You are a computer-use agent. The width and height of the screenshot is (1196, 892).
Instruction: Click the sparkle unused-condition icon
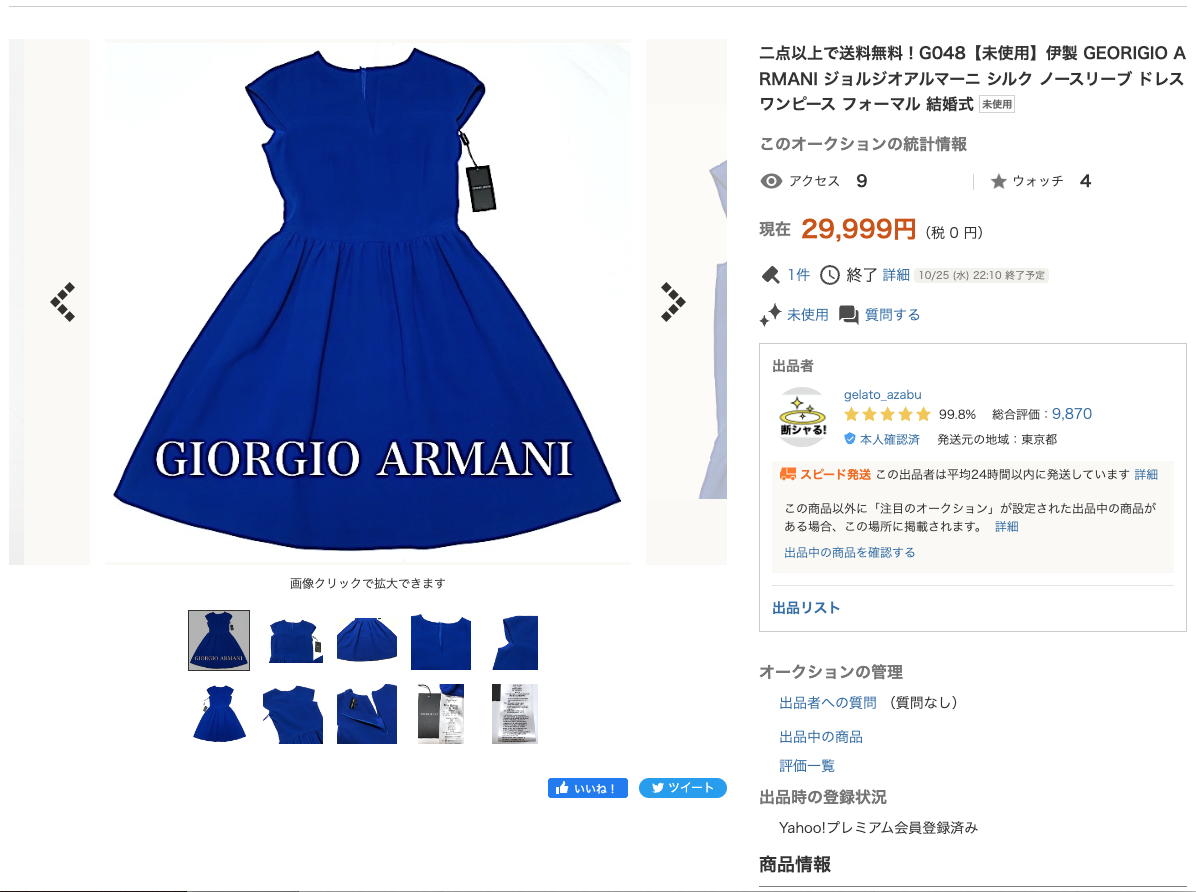770,314
